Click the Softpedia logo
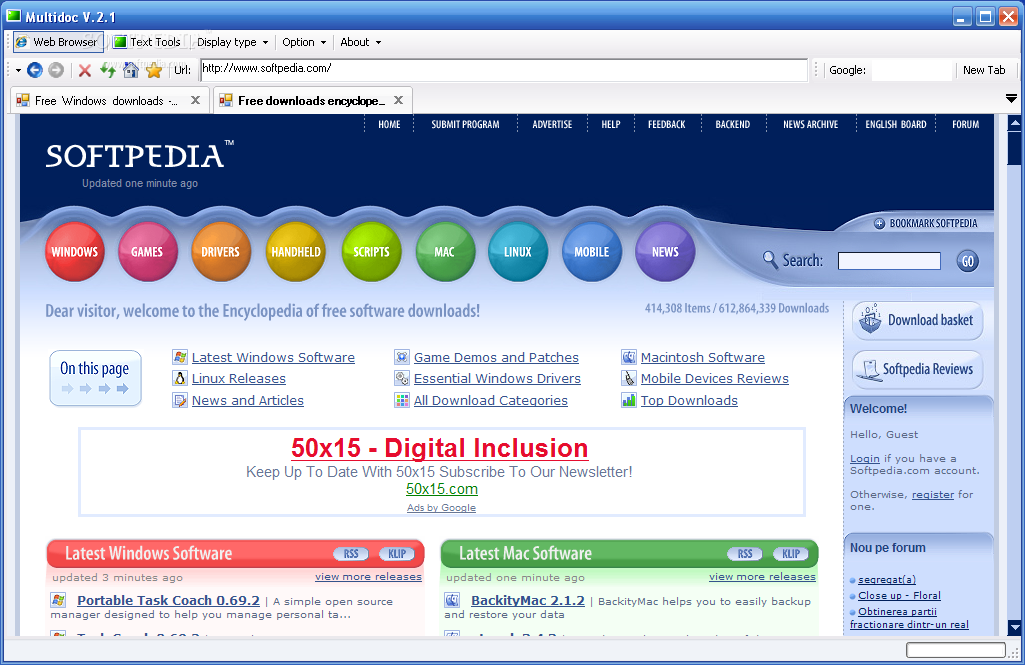1025x665 pixels. [139, 156]
